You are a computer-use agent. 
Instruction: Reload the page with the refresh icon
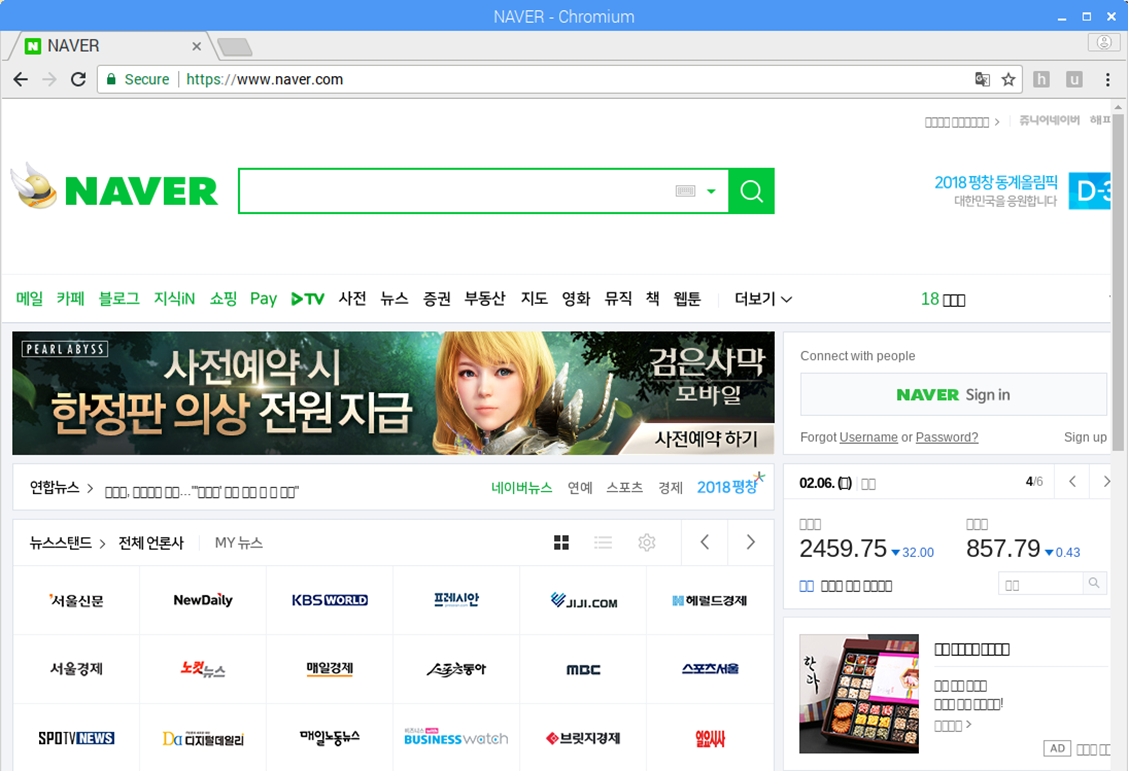[x=78, y=79]
